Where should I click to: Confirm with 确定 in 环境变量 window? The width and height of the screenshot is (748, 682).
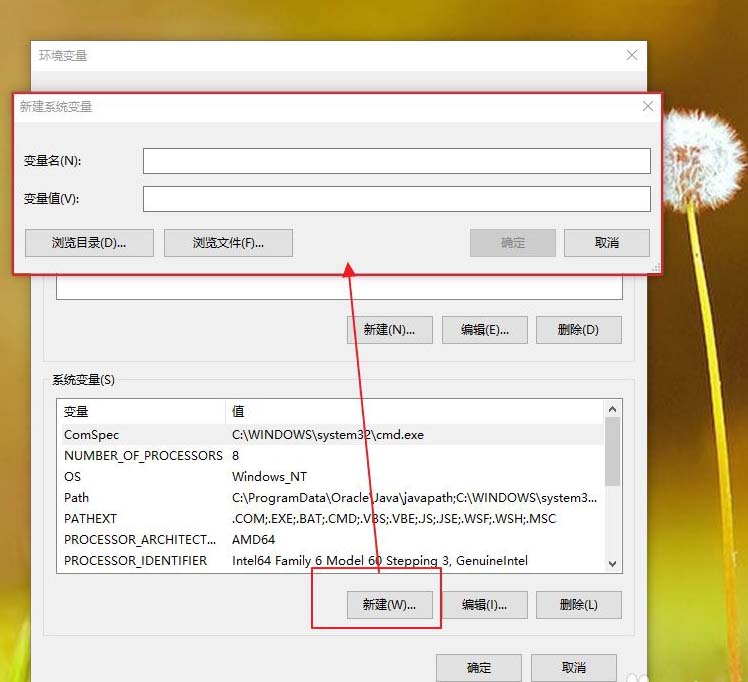click(478, 668)
